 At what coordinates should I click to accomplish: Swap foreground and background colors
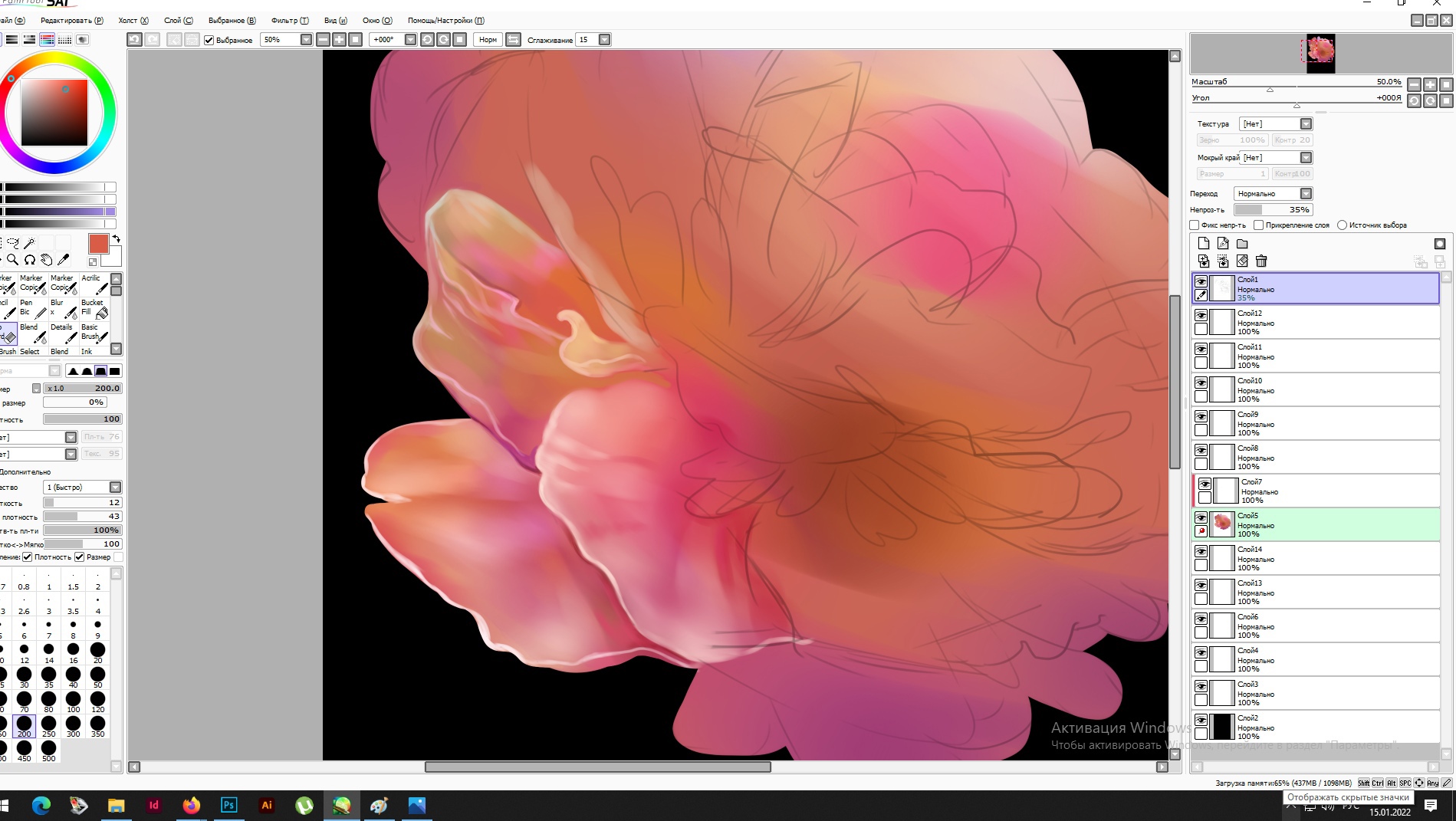click(117, 239)
